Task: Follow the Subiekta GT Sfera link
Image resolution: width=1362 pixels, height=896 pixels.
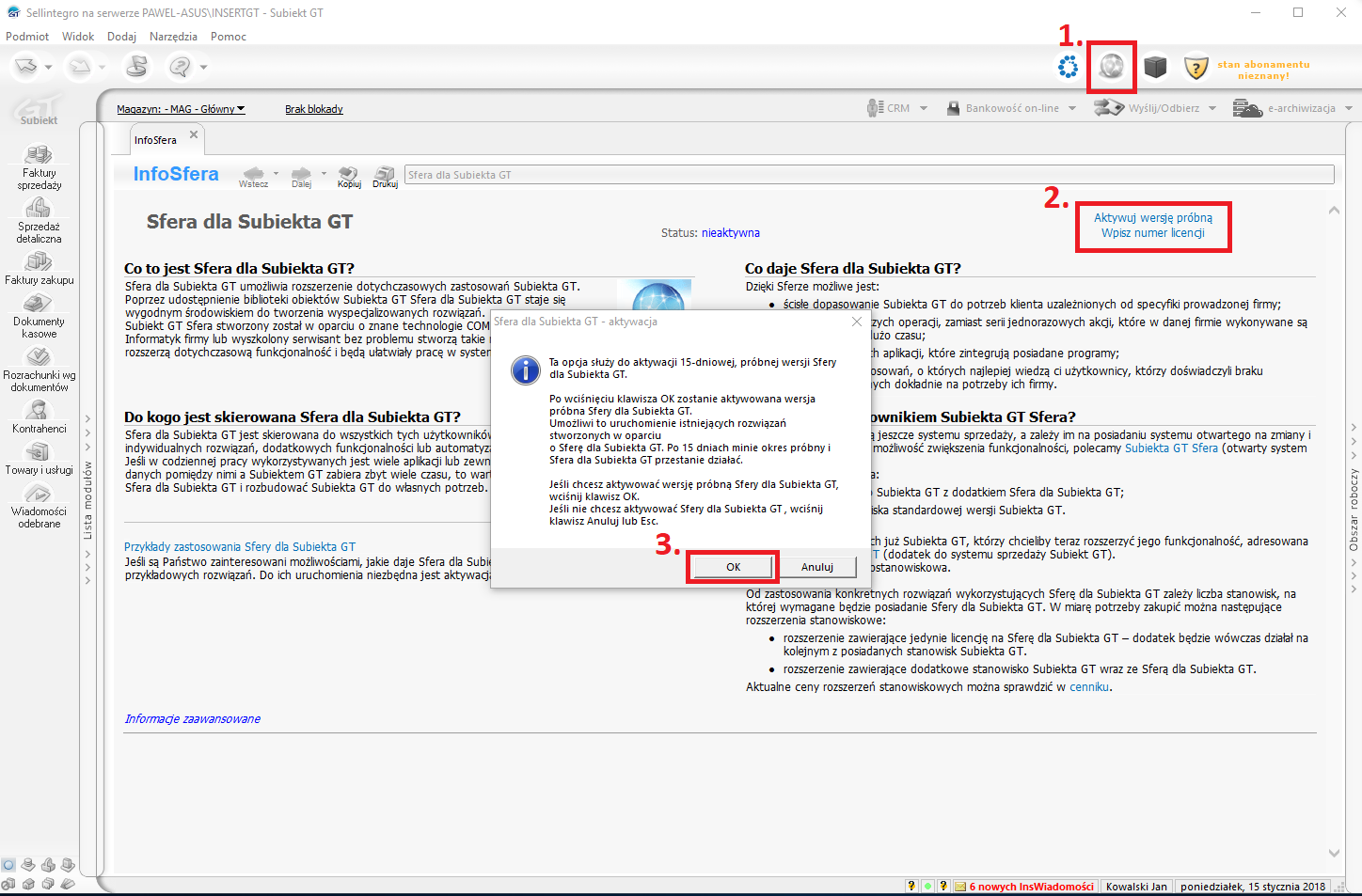Action: 1171,448
